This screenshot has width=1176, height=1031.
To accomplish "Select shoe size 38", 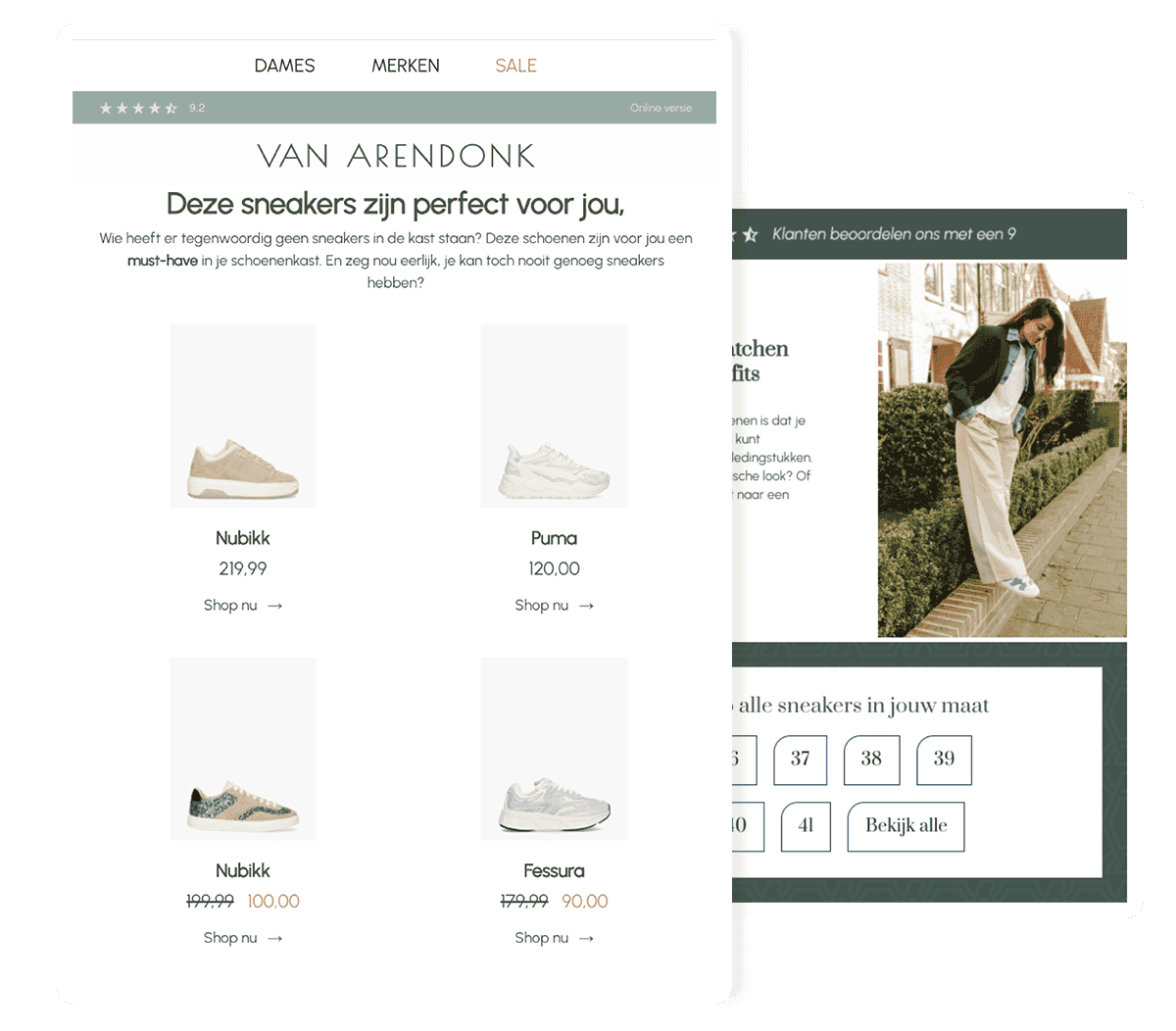I will pyautogui.click(x=872, y=760).
